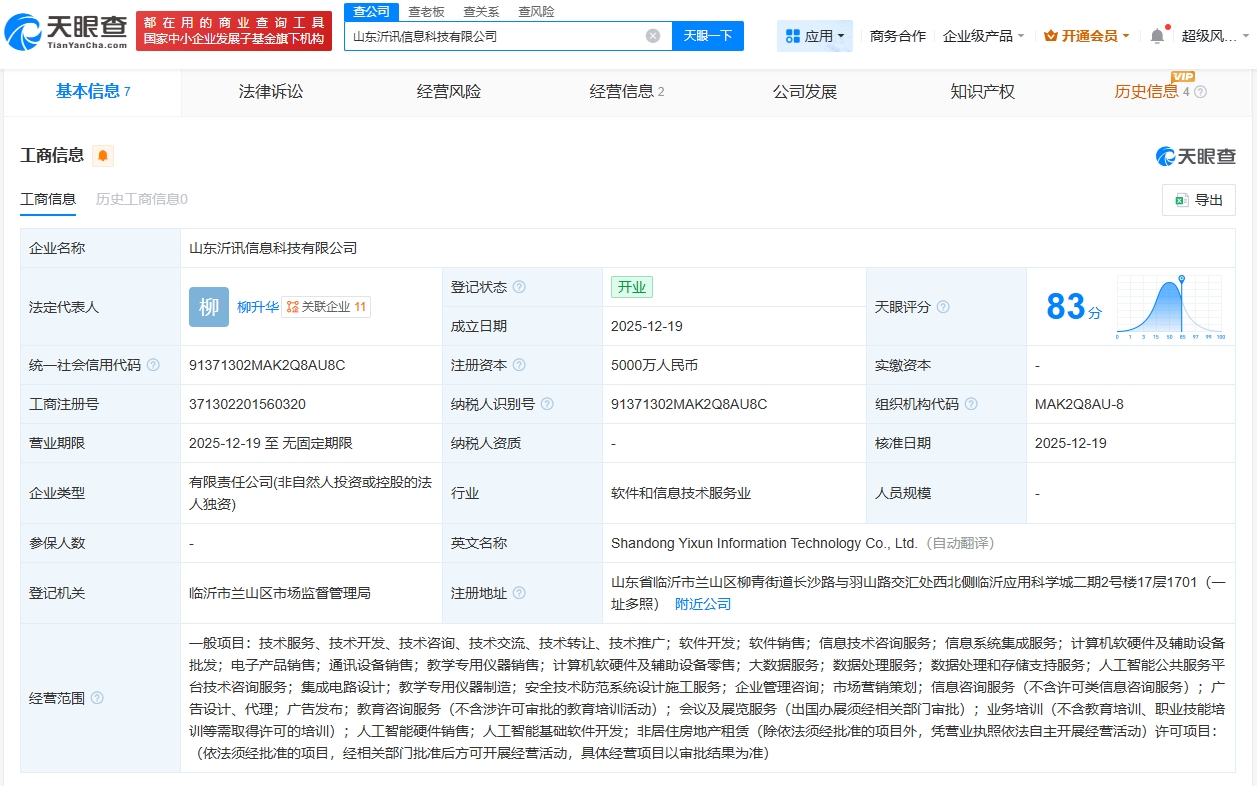This screenshot has height=786, width=1257.
Task: Click the 柳 avatar of legal representative
Action: [x=208, y=307]
